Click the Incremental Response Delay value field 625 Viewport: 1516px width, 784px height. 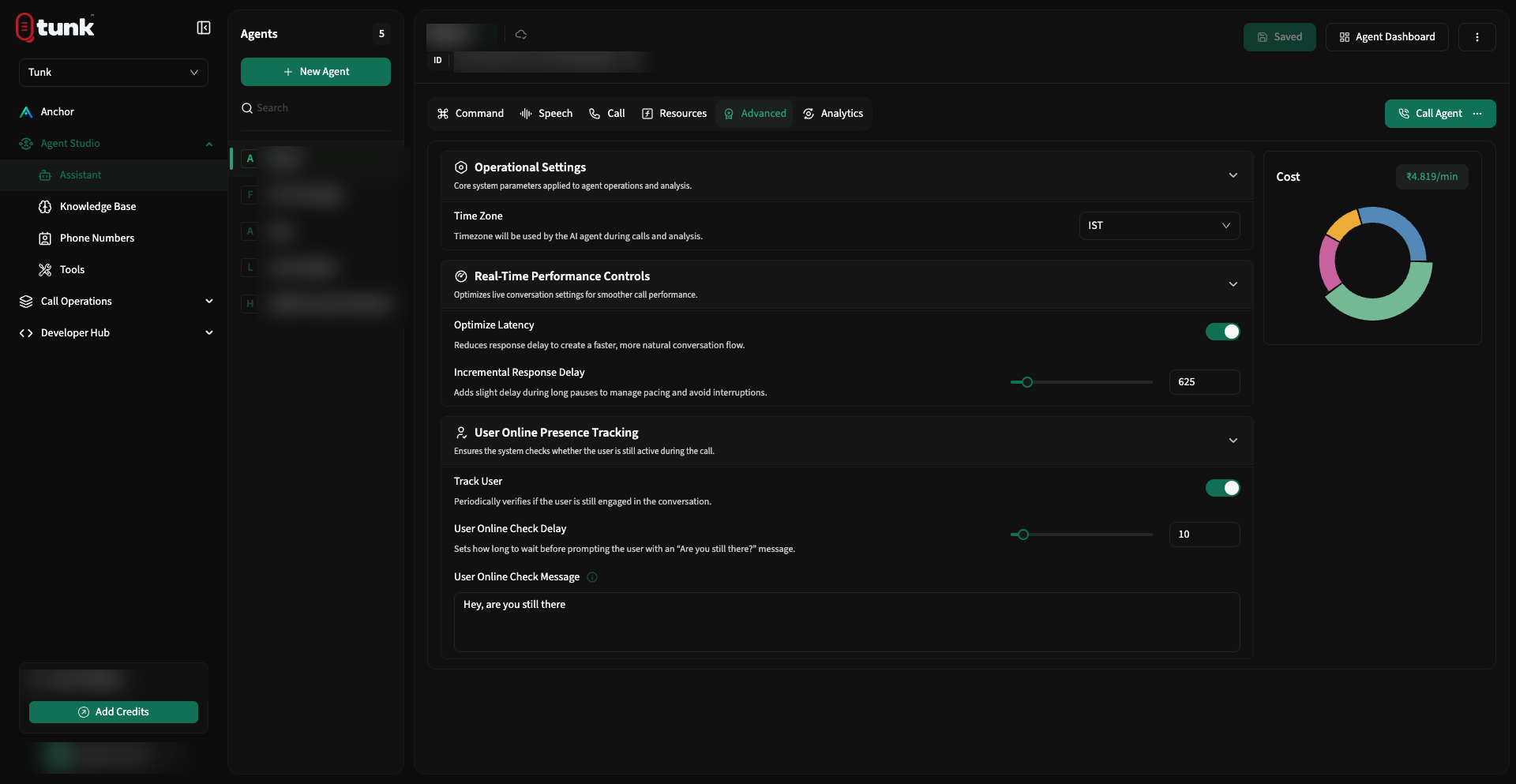1204,382
